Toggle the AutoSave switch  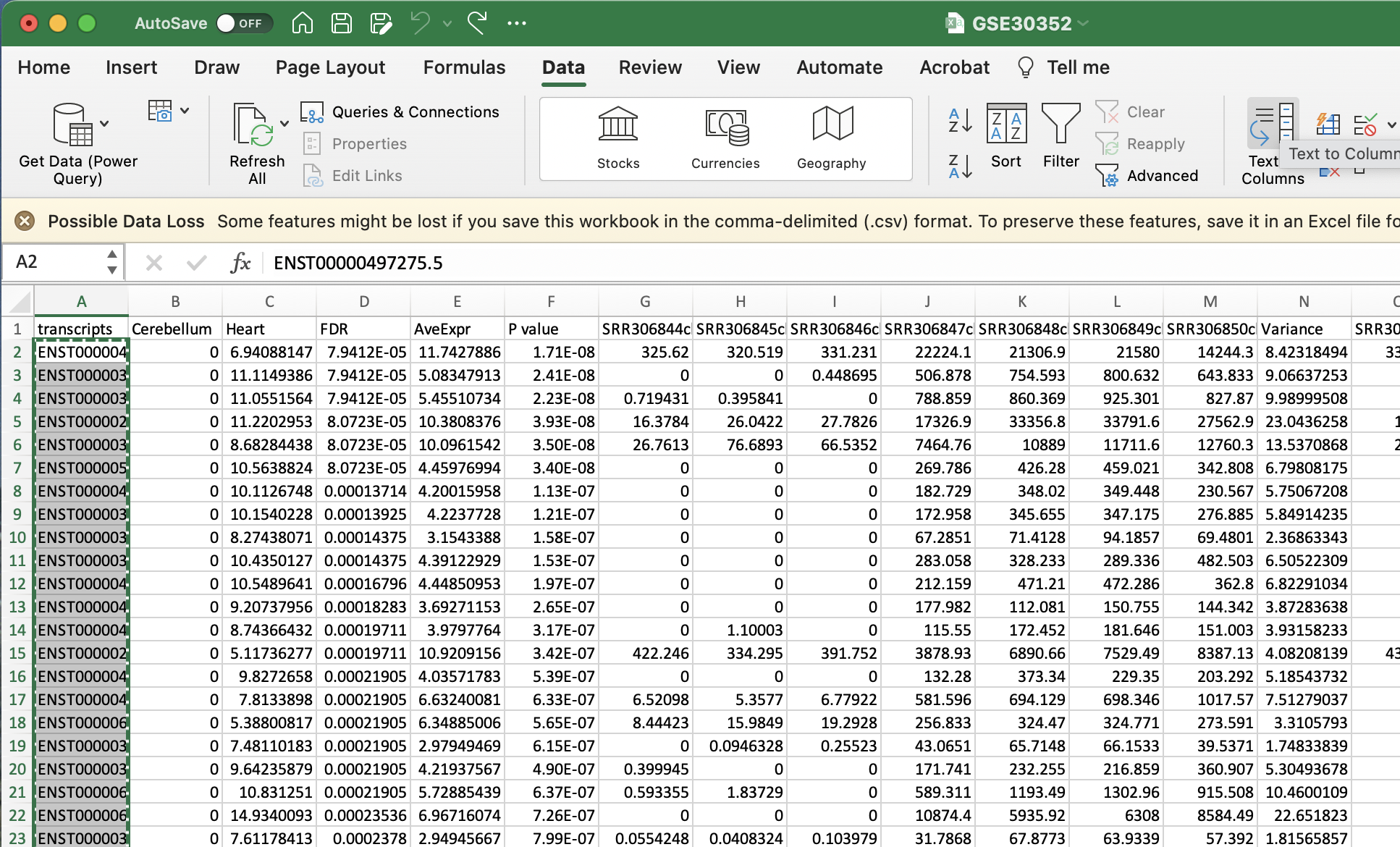245,23
